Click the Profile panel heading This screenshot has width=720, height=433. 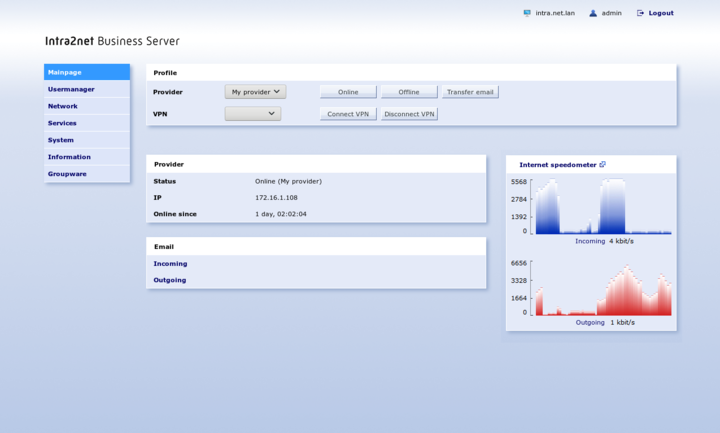click(165, 73)
